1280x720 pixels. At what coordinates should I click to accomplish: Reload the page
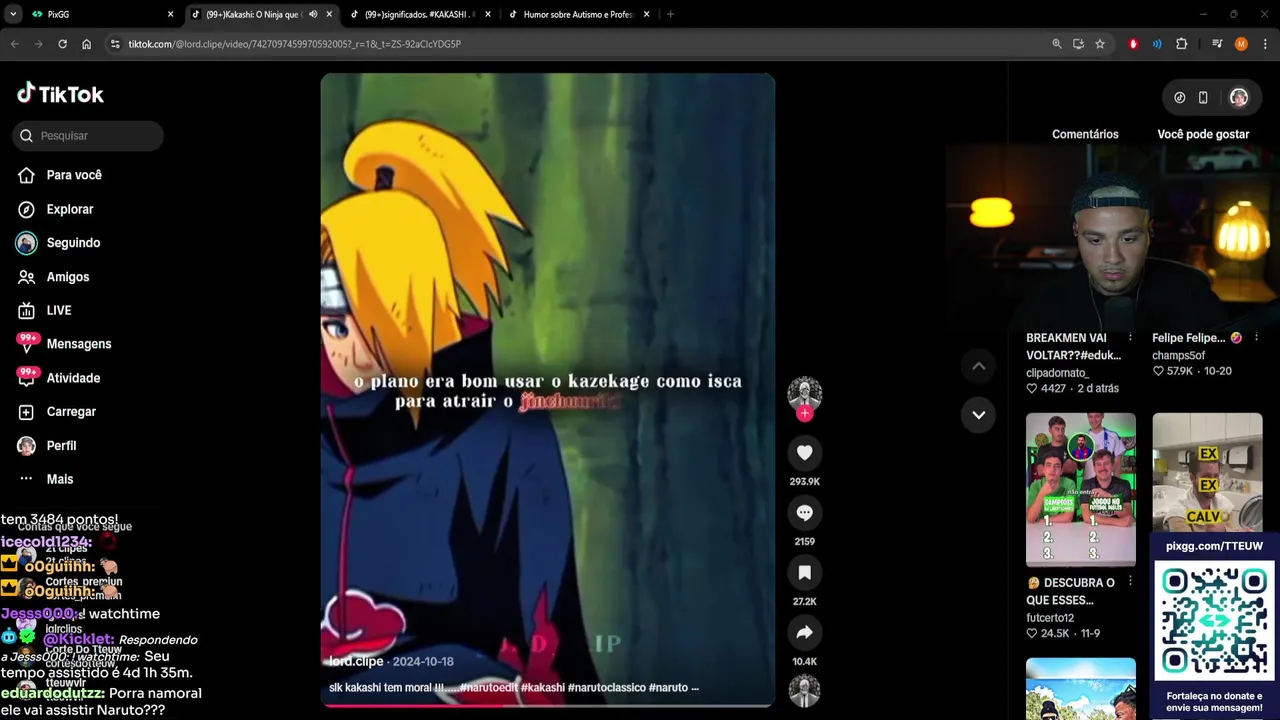coord(62,44)
